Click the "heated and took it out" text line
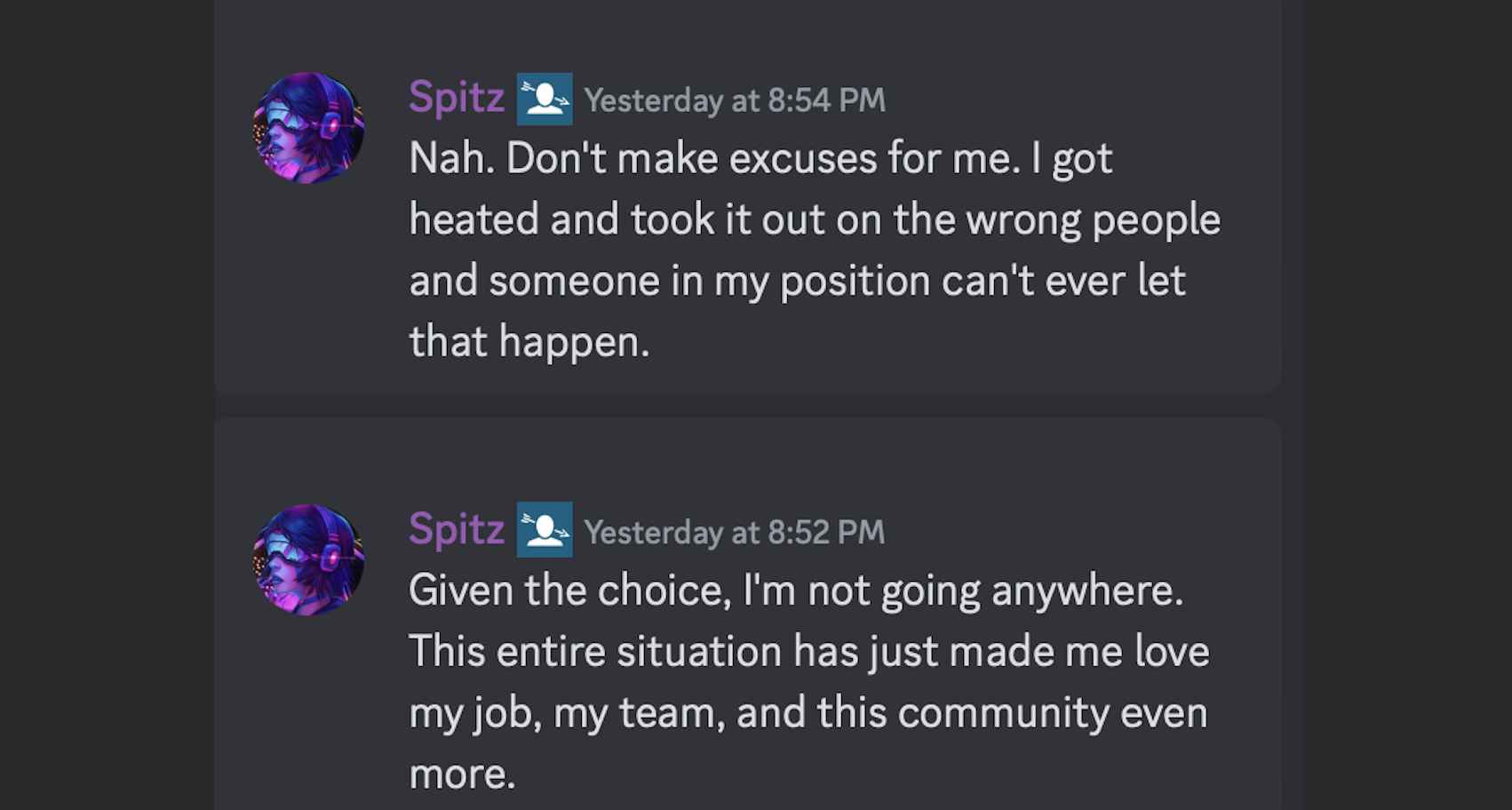 point(814,220)
